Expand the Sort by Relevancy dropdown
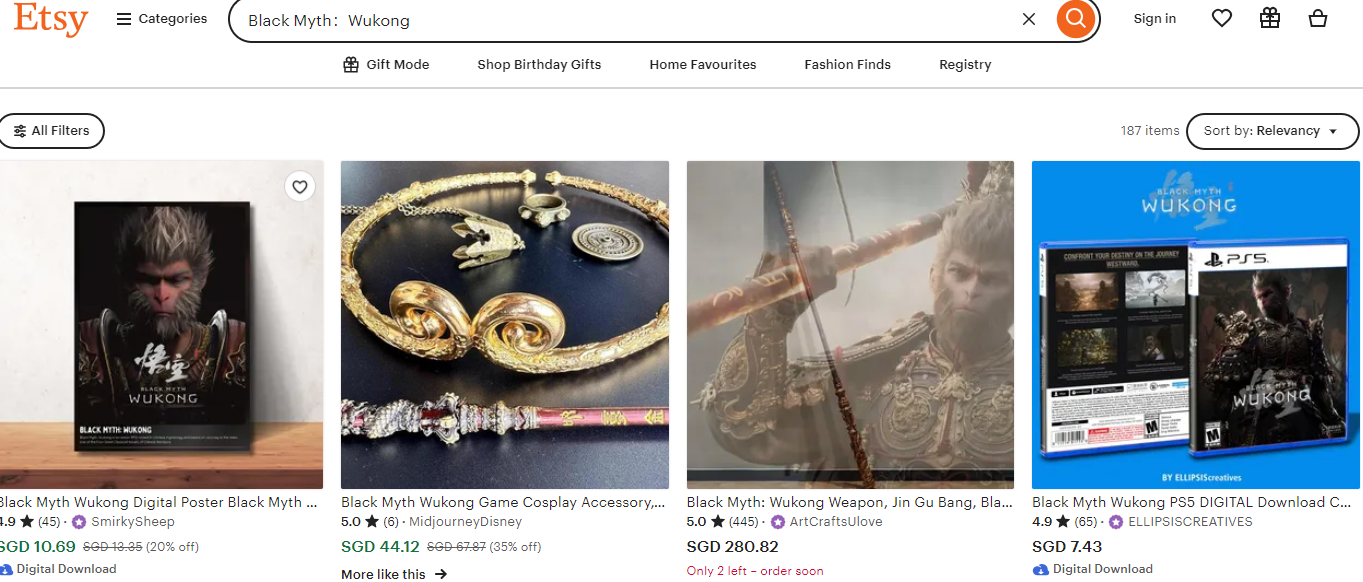 coord(1271,131)
